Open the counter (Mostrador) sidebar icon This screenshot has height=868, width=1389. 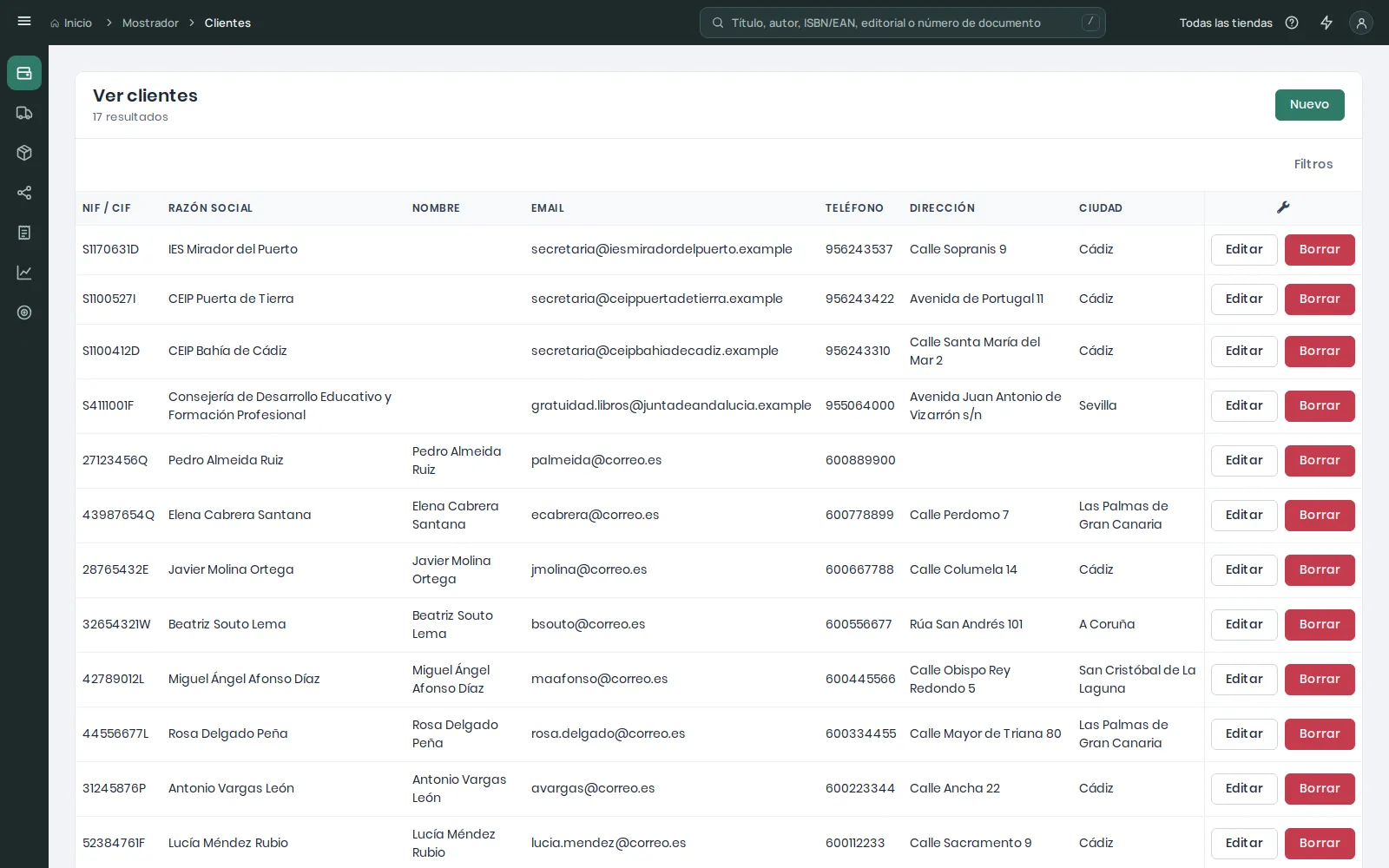[24, 73]
